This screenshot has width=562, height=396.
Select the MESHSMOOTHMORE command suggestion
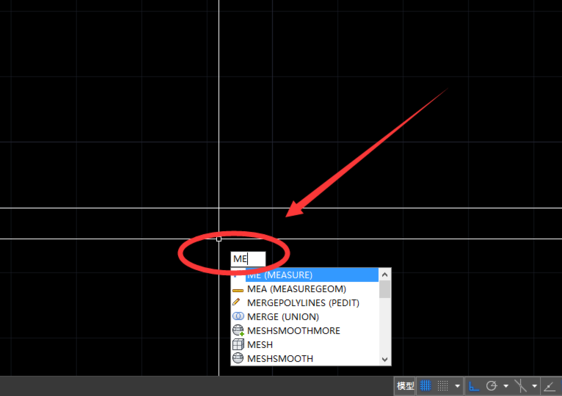click(x=304, y=330)
